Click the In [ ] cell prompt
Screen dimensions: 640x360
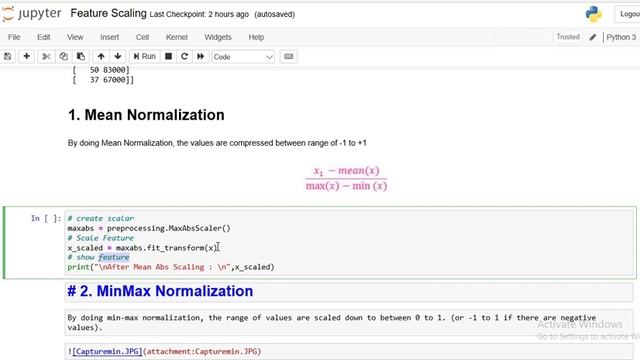coord(46,218)
